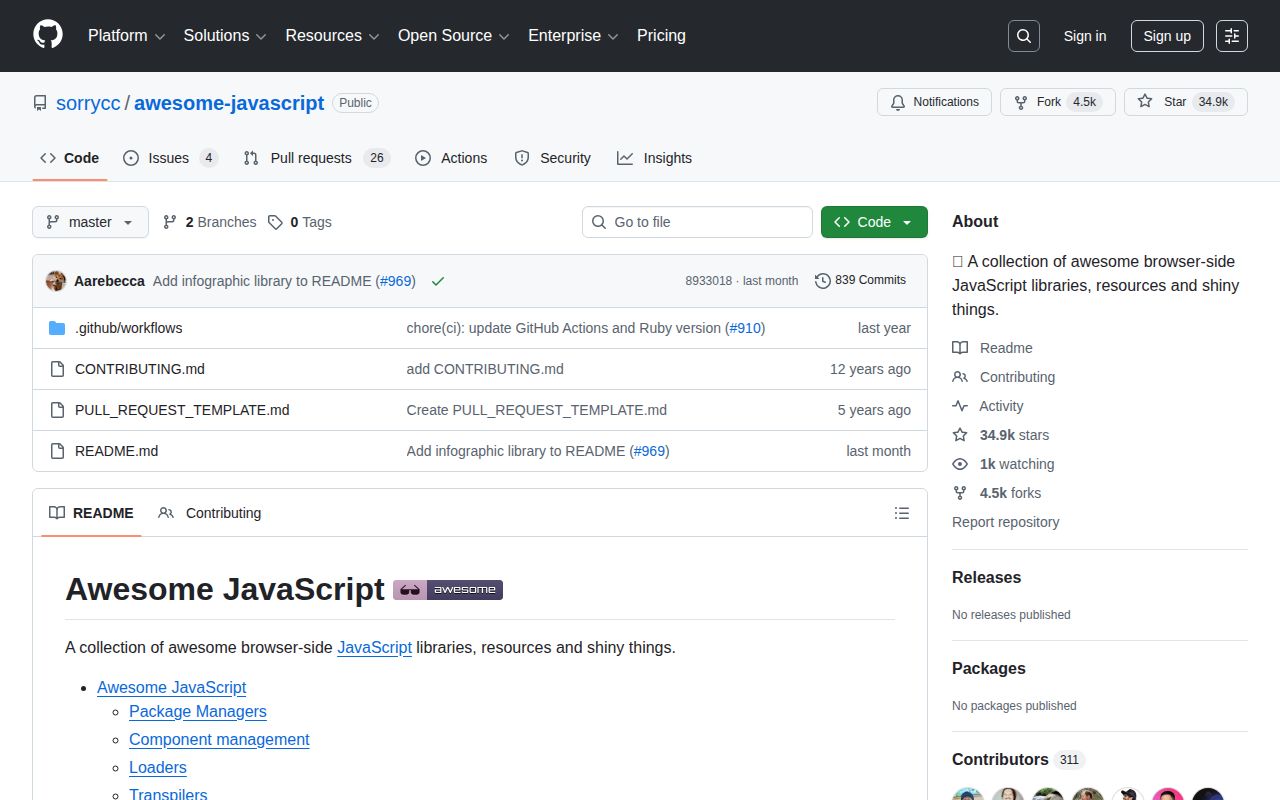1280x800 pixels.
Task: Click the repository book icon before sorrycc
Action: (39, 102)
